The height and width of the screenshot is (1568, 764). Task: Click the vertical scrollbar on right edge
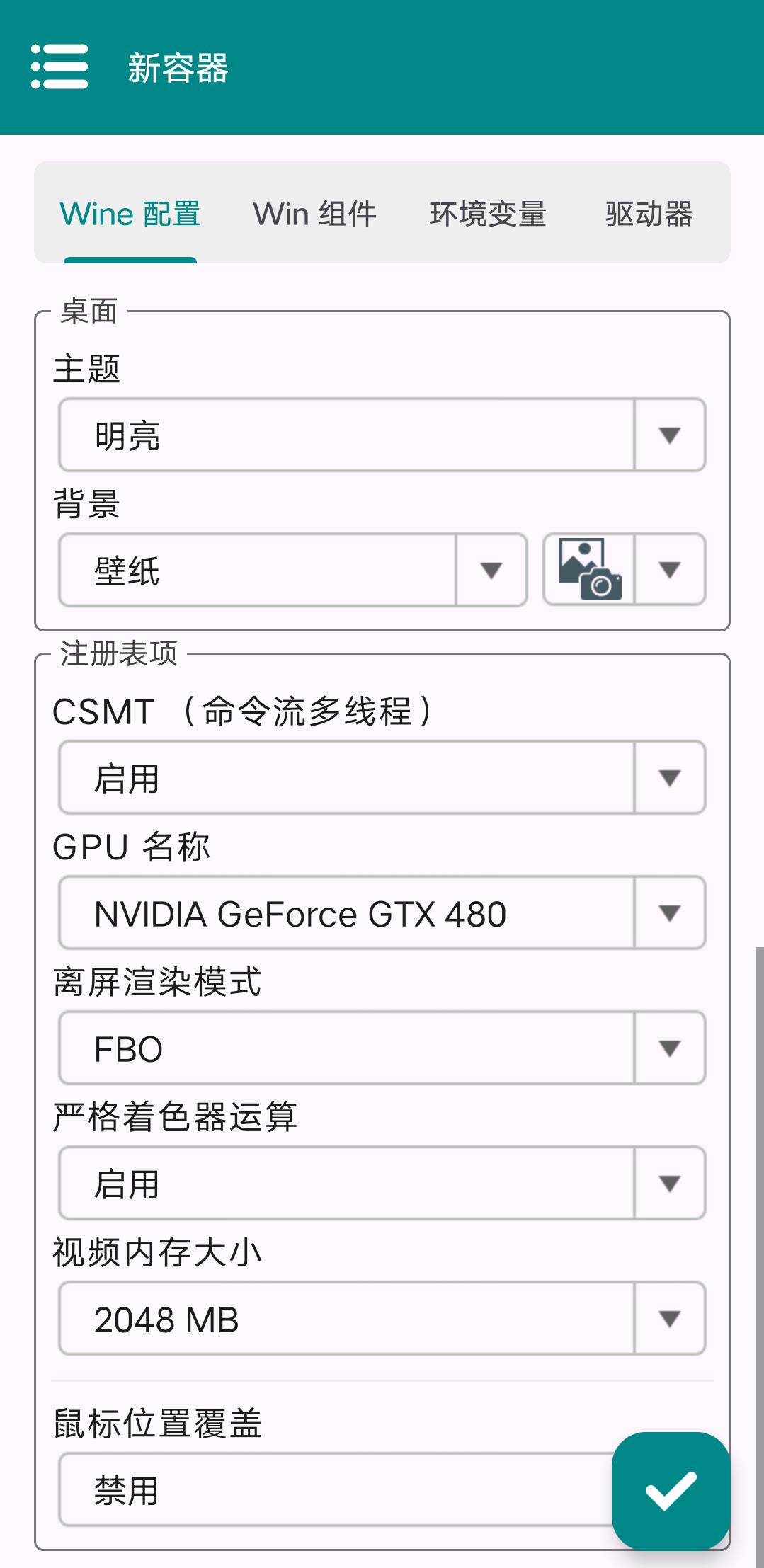coord(760,1257)
